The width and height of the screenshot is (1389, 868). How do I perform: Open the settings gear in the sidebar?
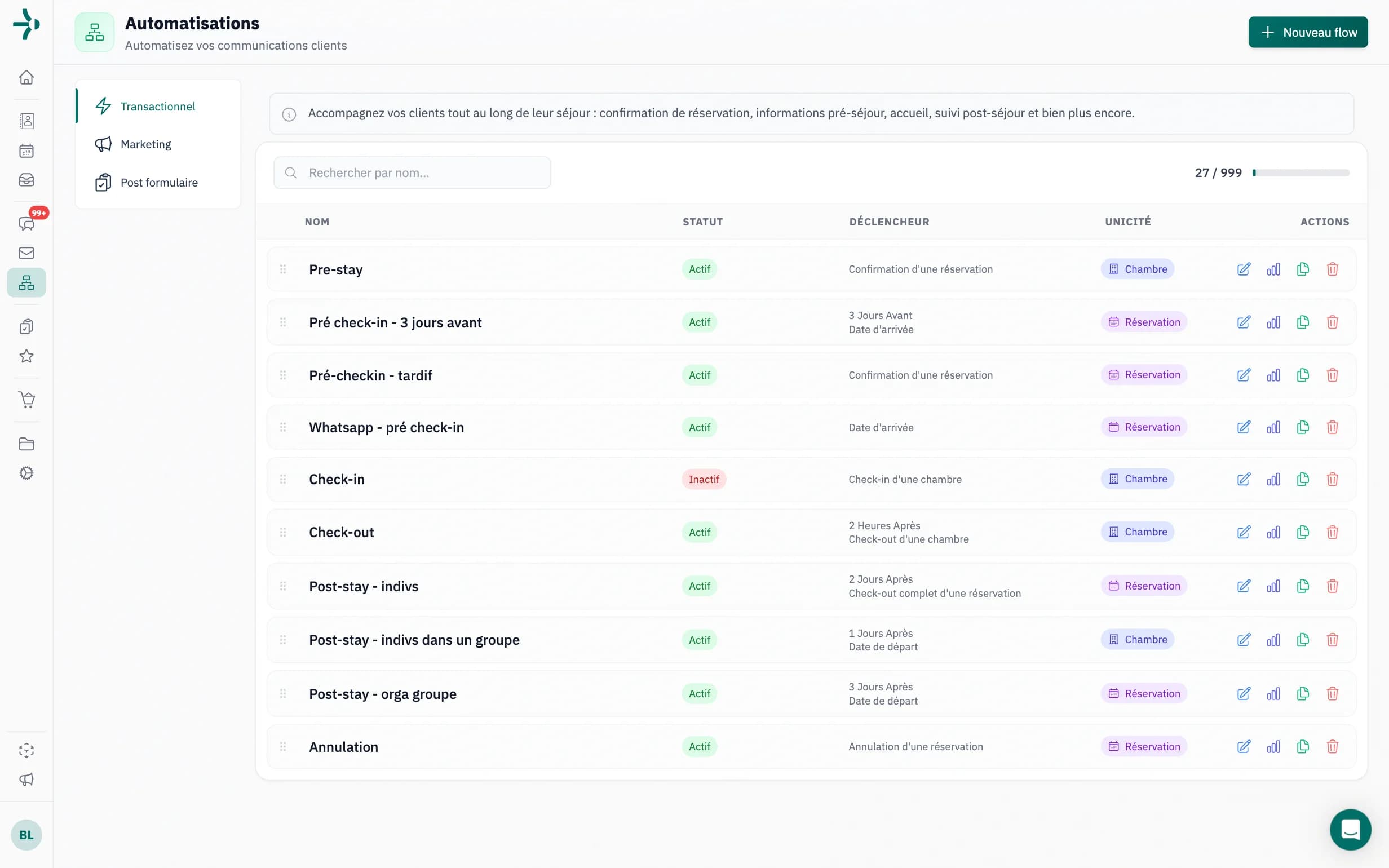tap(26, 472)
